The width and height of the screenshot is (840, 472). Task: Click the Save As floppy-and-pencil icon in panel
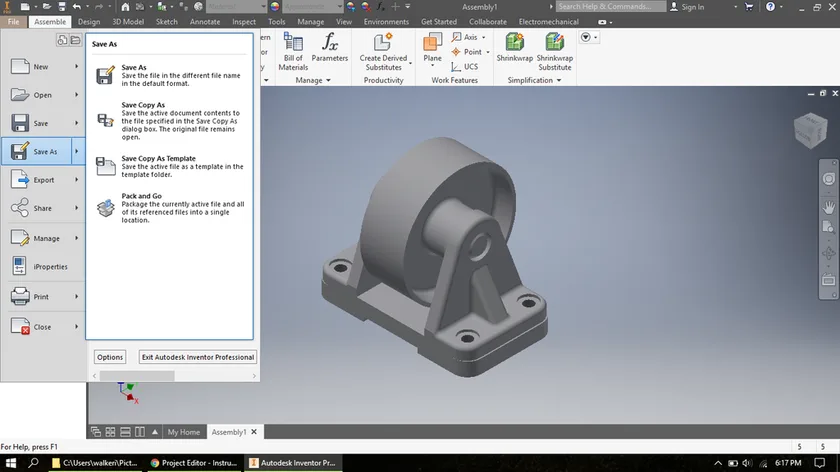pyautogui.click(x=105, y=75)
